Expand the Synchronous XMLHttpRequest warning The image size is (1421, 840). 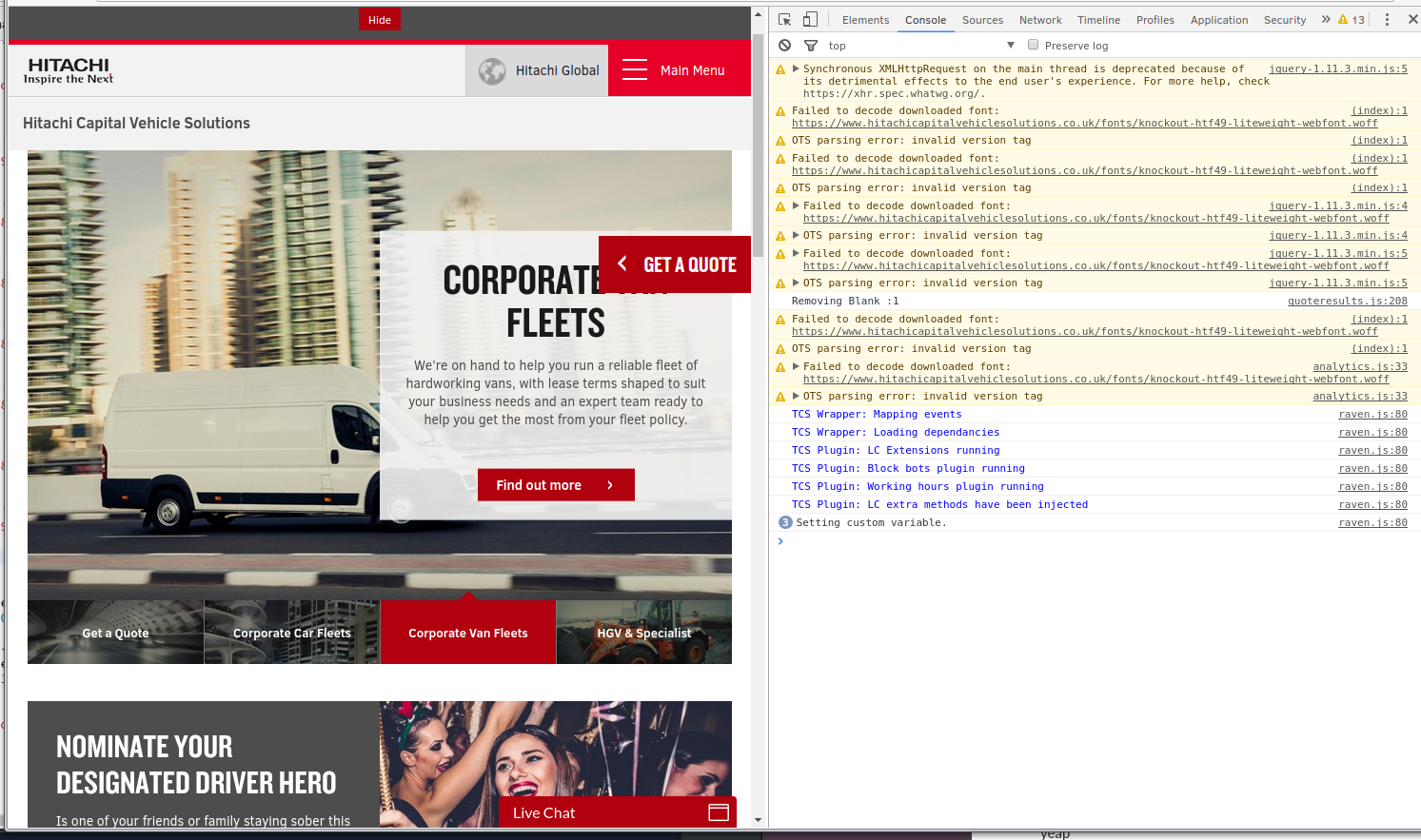[x=796, y=68]
